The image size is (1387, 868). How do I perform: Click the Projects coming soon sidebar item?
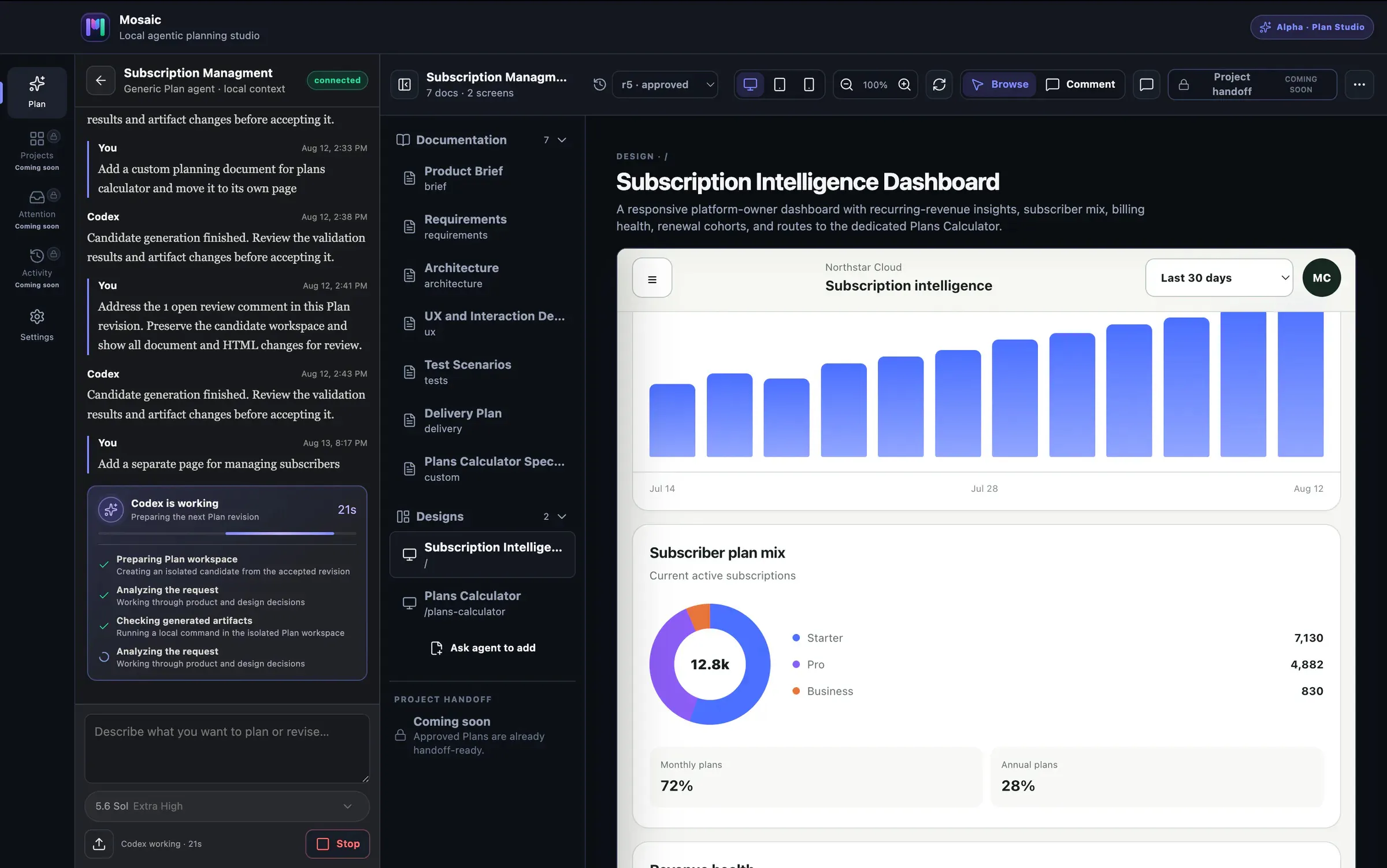(37, 151)
